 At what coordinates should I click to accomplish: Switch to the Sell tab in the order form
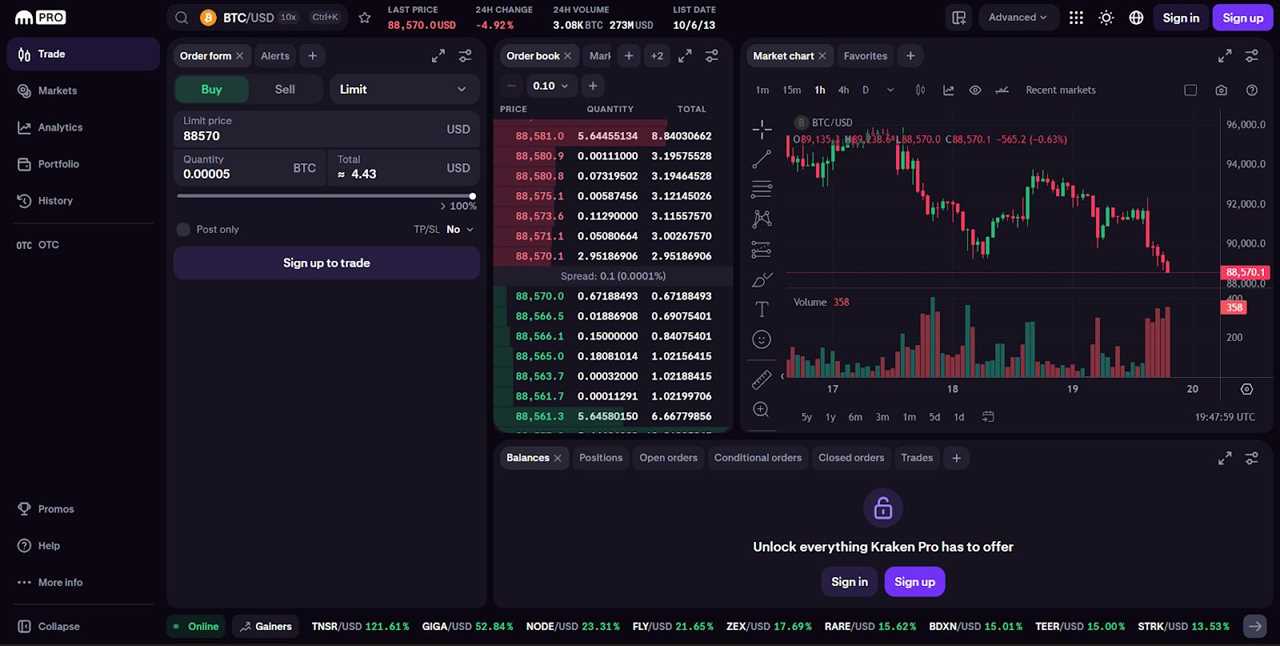click(x=284, y=89)
